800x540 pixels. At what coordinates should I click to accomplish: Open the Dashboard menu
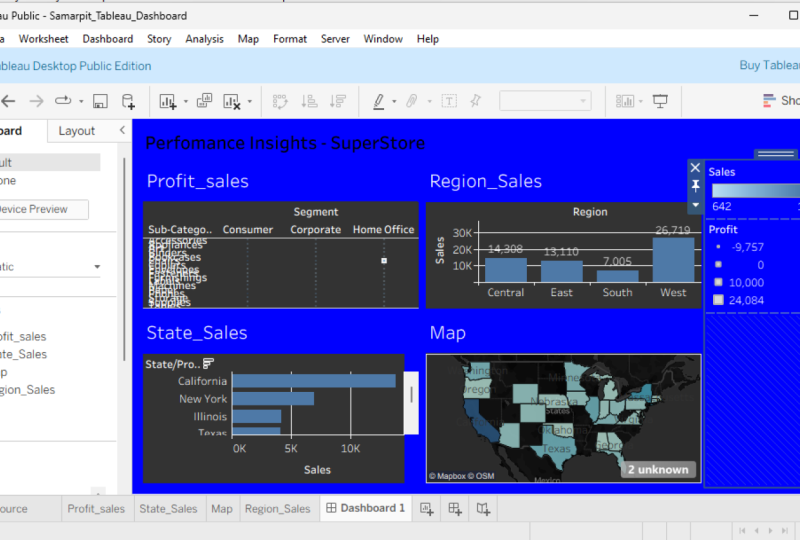[x=108, y=39]
